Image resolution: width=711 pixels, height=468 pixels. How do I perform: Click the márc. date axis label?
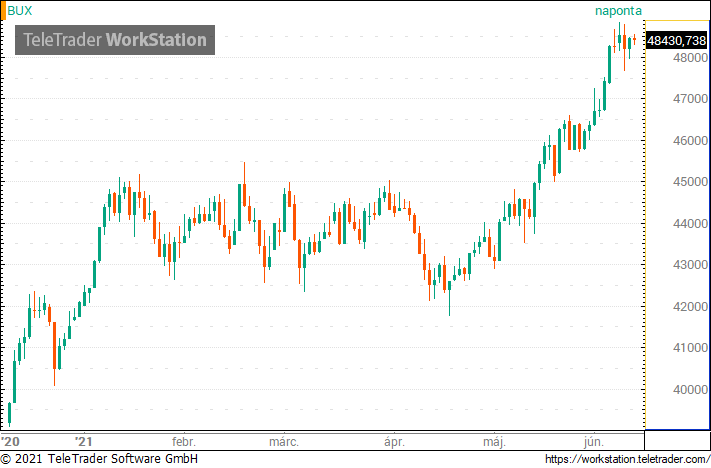[x=284, y=442]
